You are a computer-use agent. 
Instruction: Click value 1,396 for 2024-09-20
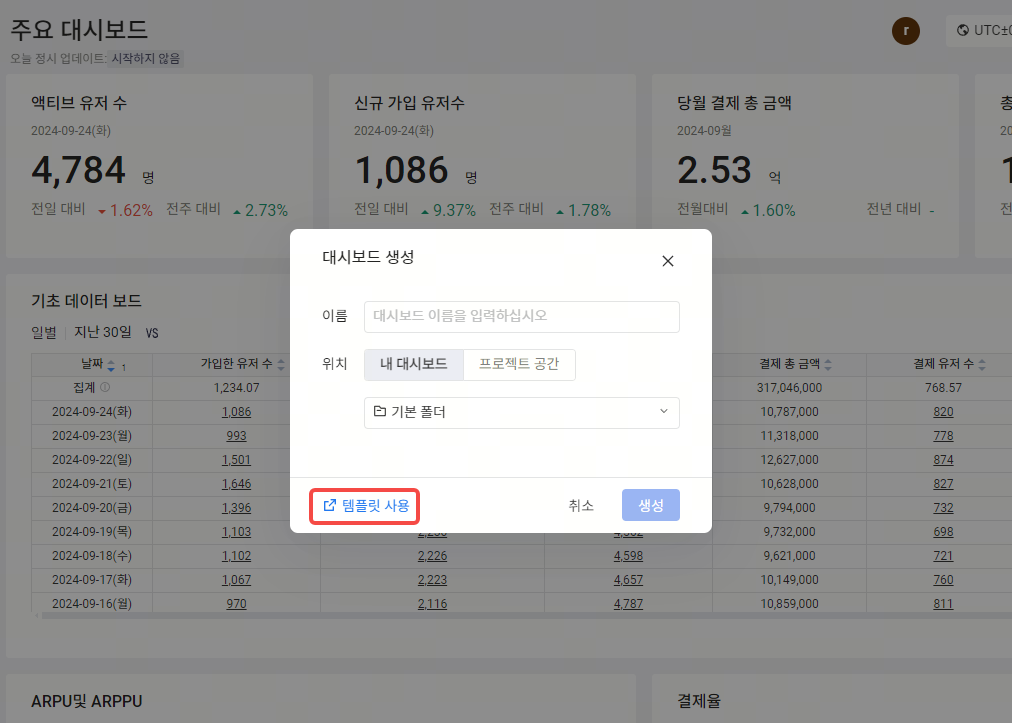click(x=236, y=508)
